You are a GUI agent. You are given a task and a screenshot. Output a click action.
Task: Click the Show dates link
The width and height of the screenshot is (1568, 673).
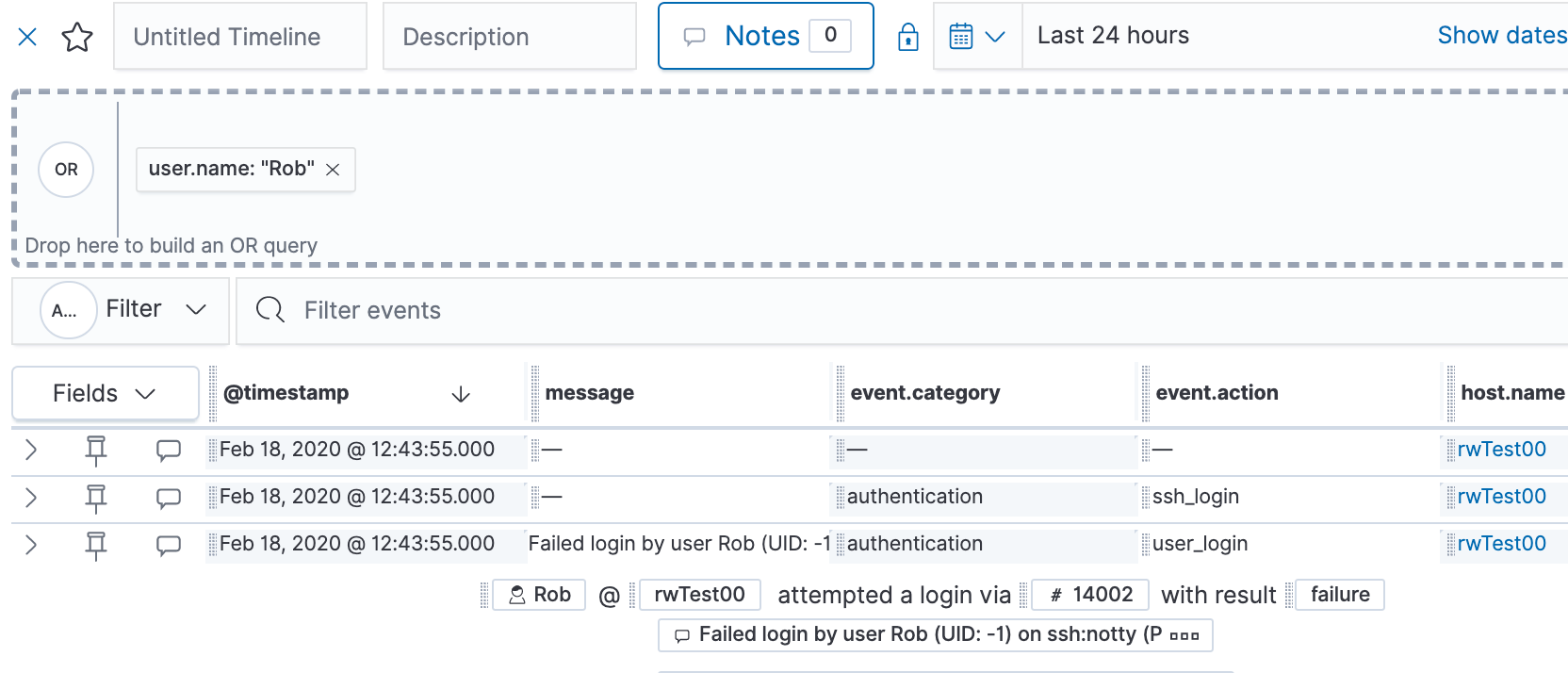point(1502,36)
